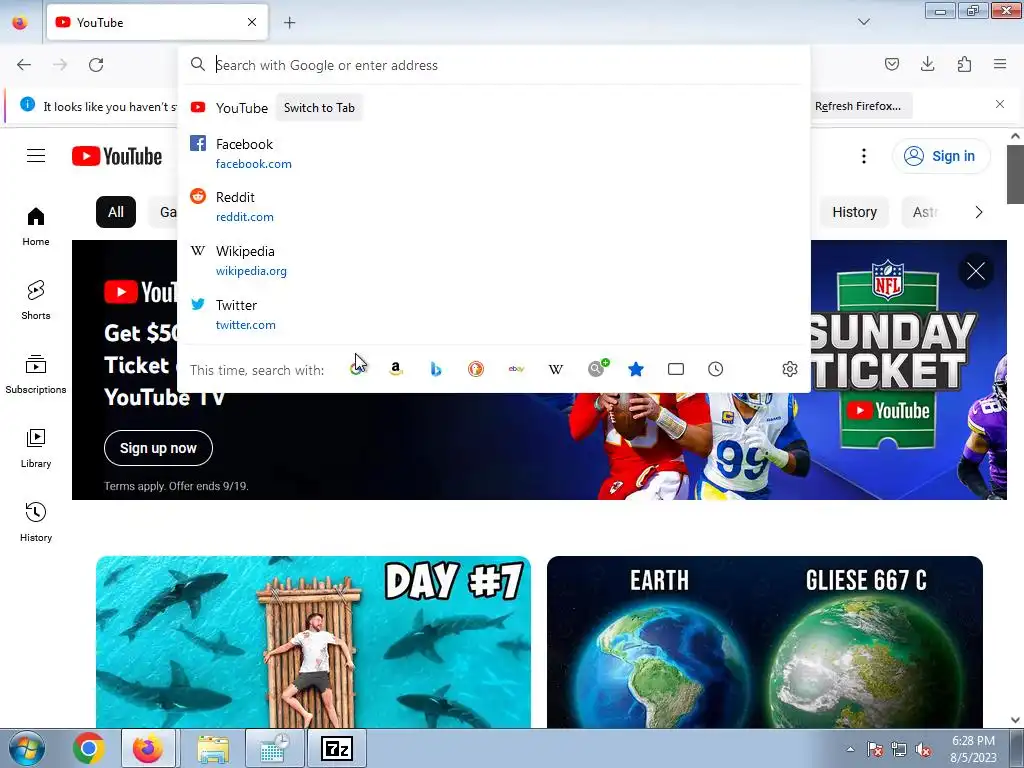Search history with the clock icon

click(x=716, y=370)
